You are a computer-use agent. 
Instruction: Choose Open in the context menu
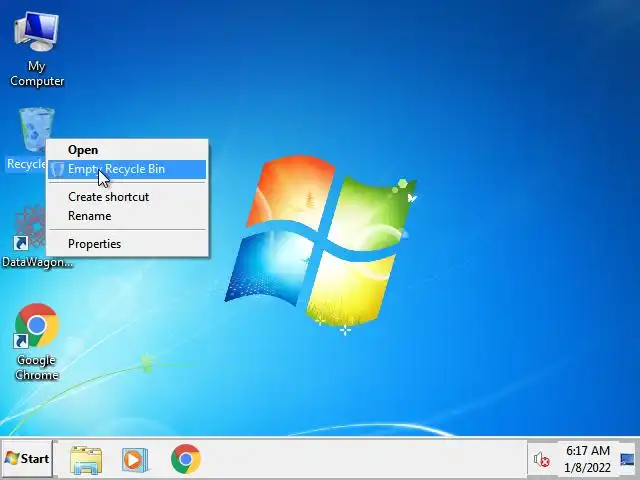pyautogui.click(x=127, y=150)
